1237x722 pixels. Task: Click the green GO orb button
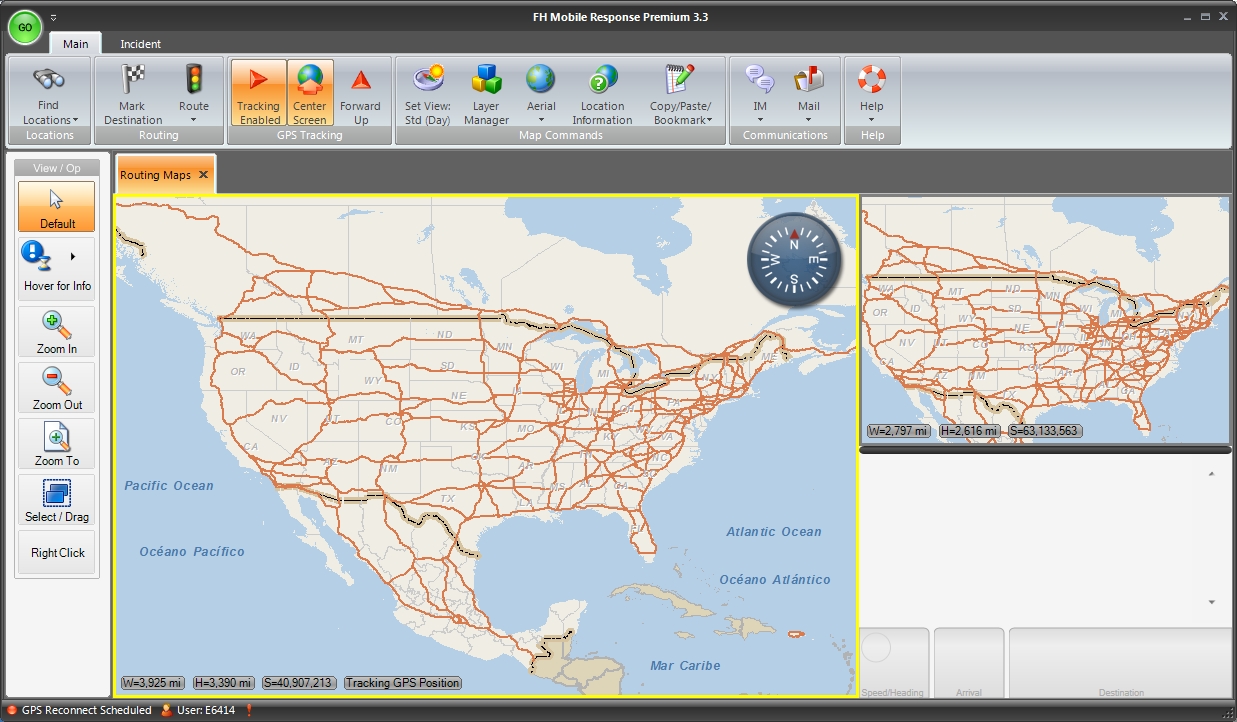pos(25,27)
